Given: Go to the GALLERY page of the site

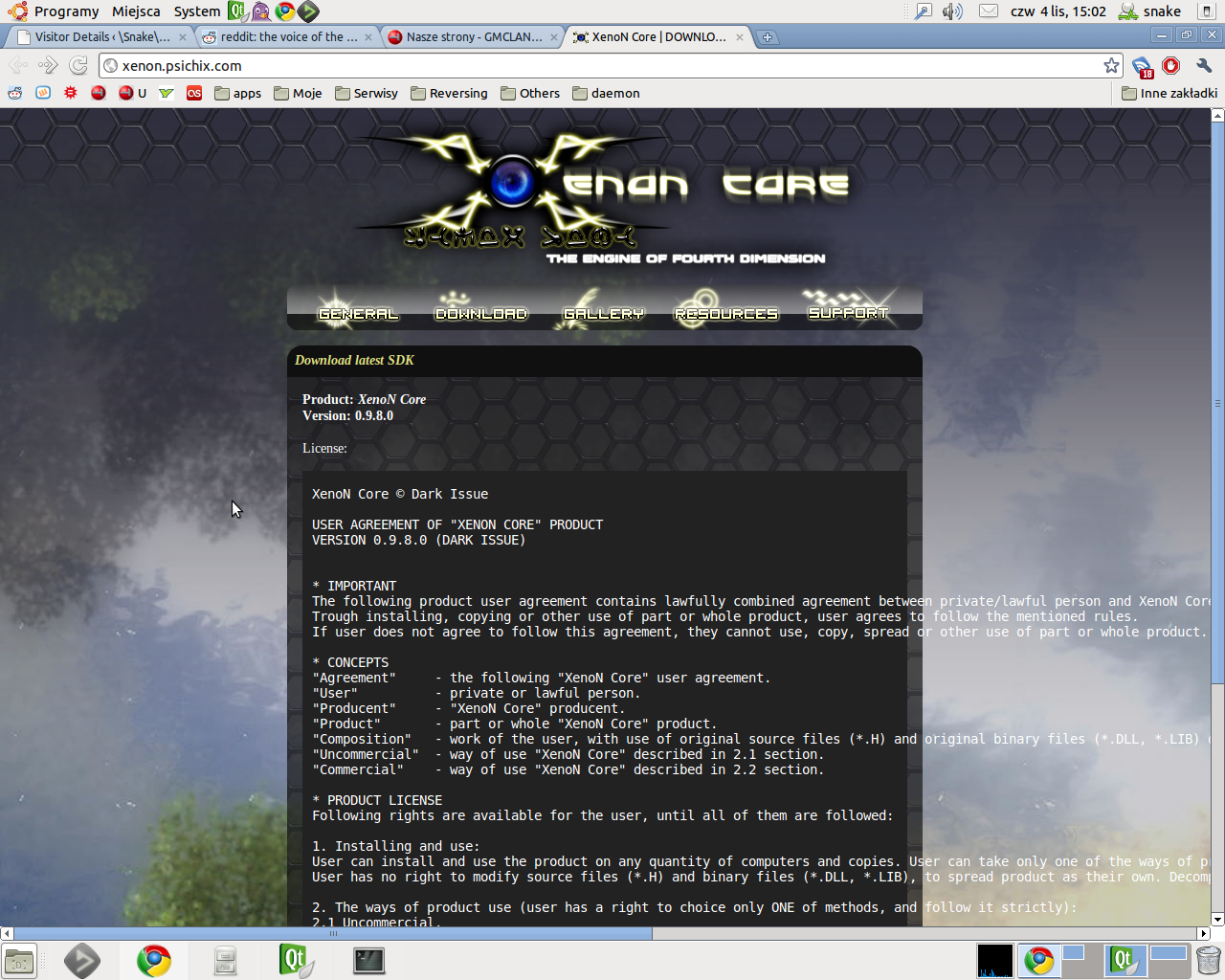Looking at the screenshot, I should click(603, 313).
